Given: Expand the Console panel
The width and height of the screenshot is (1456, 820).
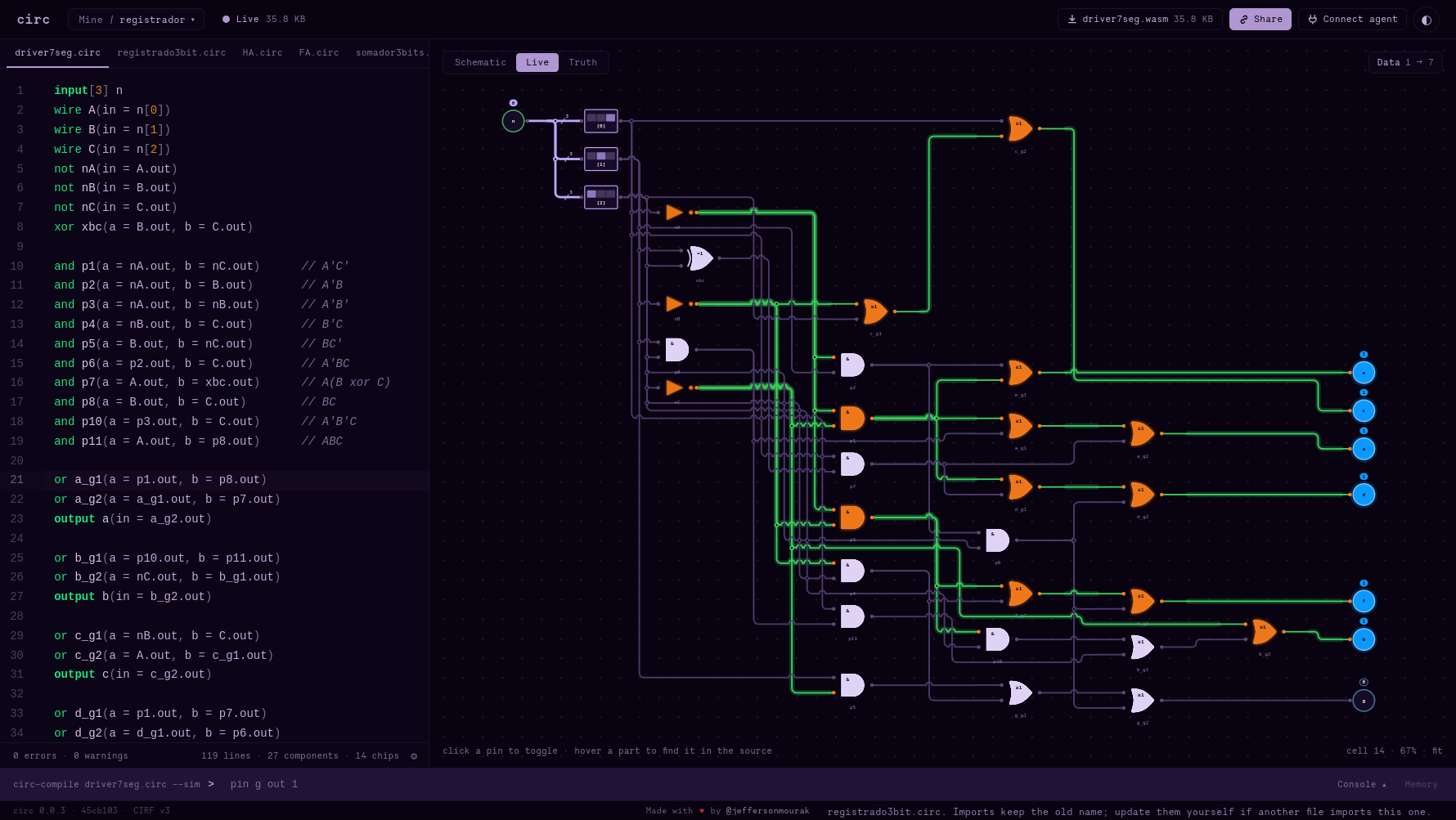Looking at the screenshot, I should pyautogui.click(x=1362, y=785).
